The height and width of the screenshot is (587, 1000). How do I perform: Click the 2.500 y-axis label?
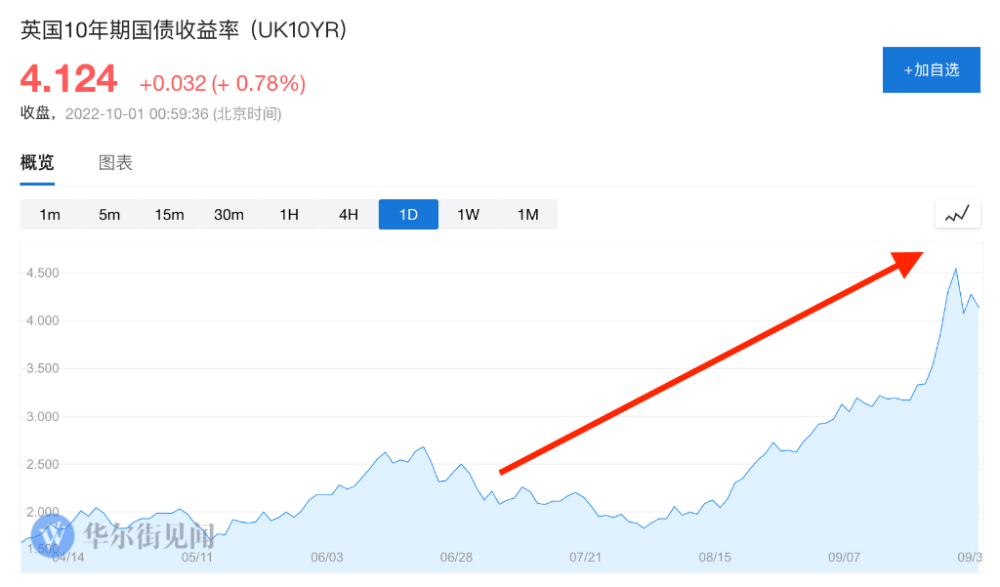tap(42, 464)
